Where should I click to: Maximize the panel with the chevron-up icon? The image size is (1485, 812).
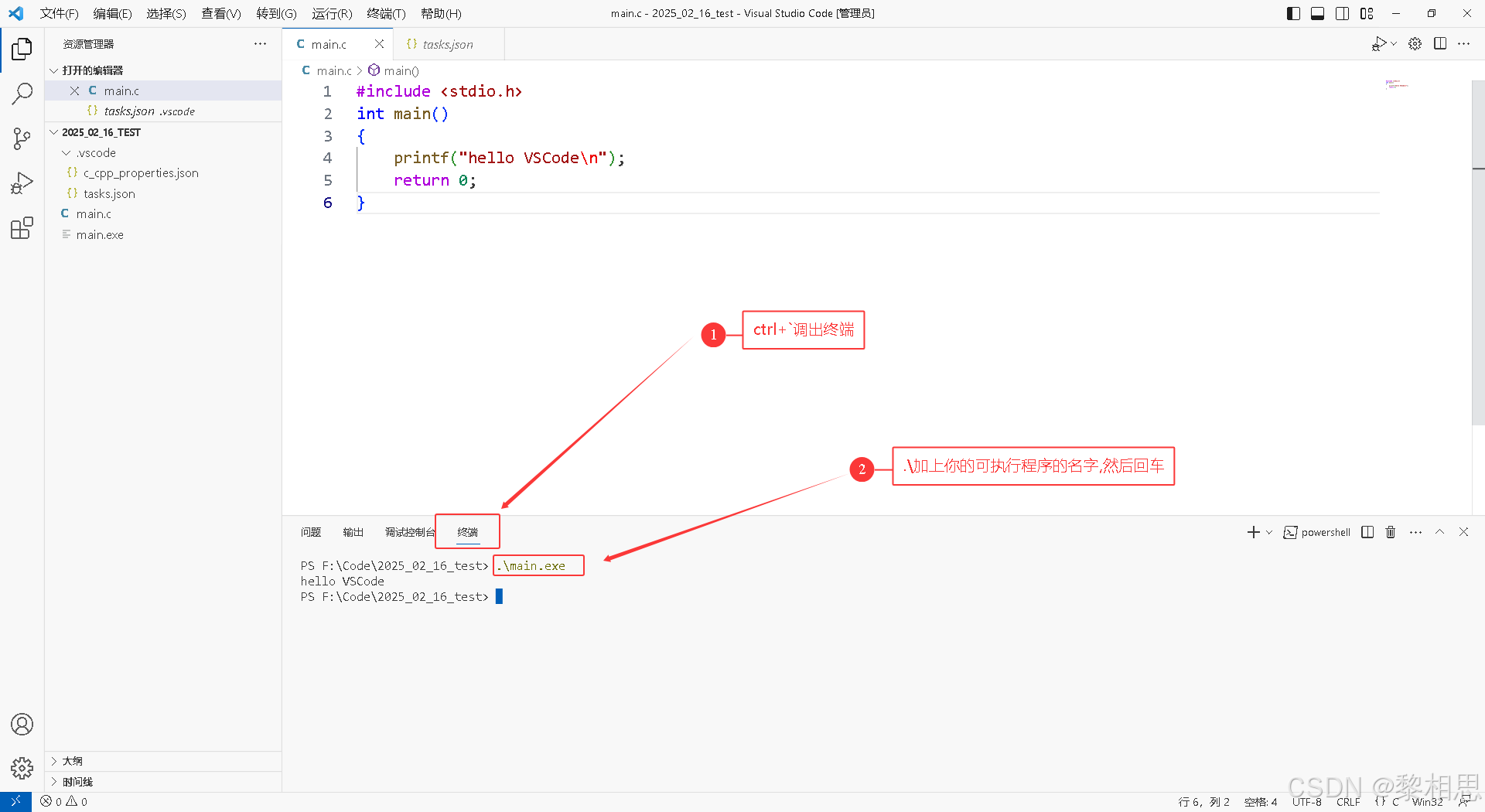coord(1440,532)
